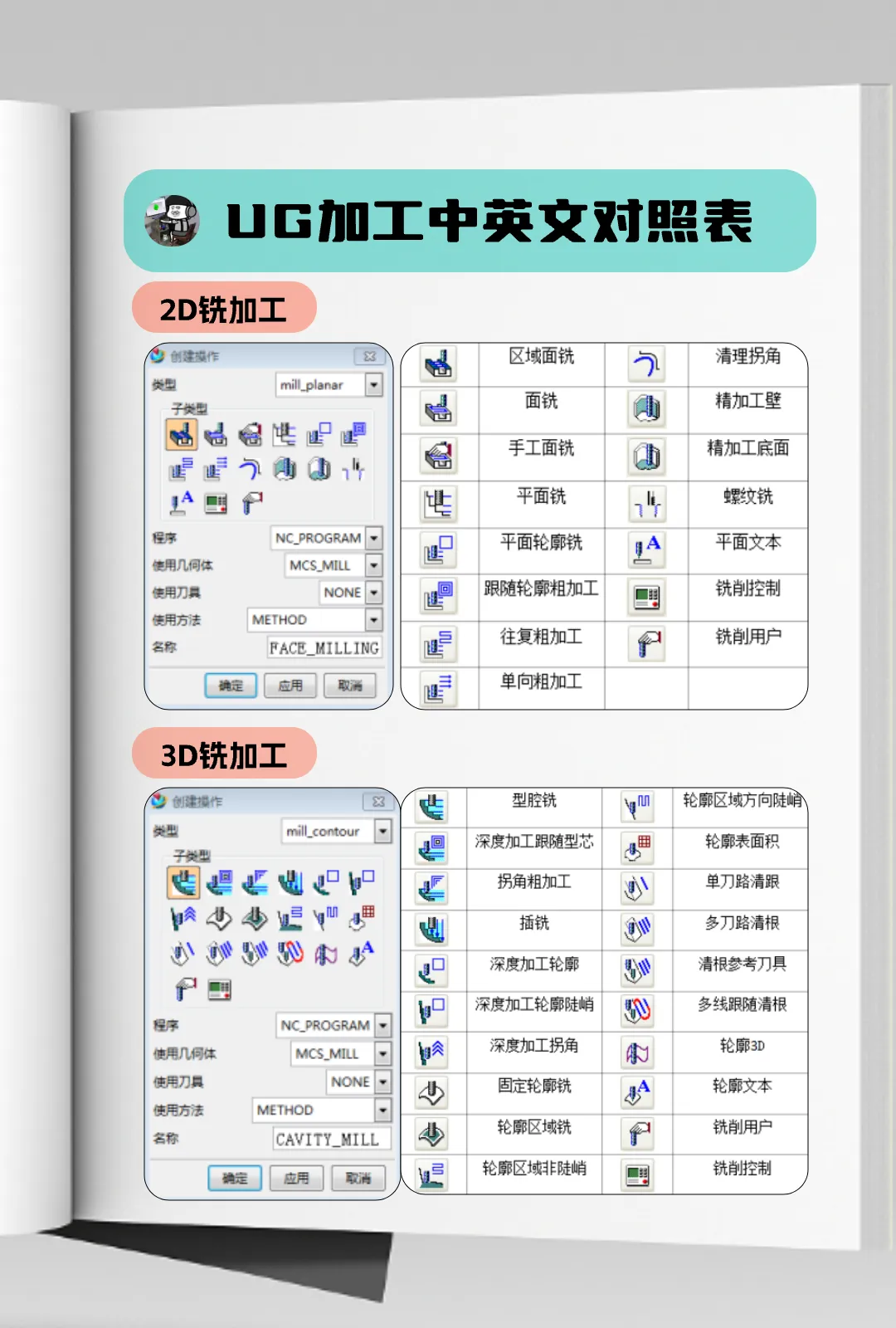This screenshot has height=1328, width=896.
Task: Select planar text subtype icon in mill_planar dialog
Action: [181, 503]
